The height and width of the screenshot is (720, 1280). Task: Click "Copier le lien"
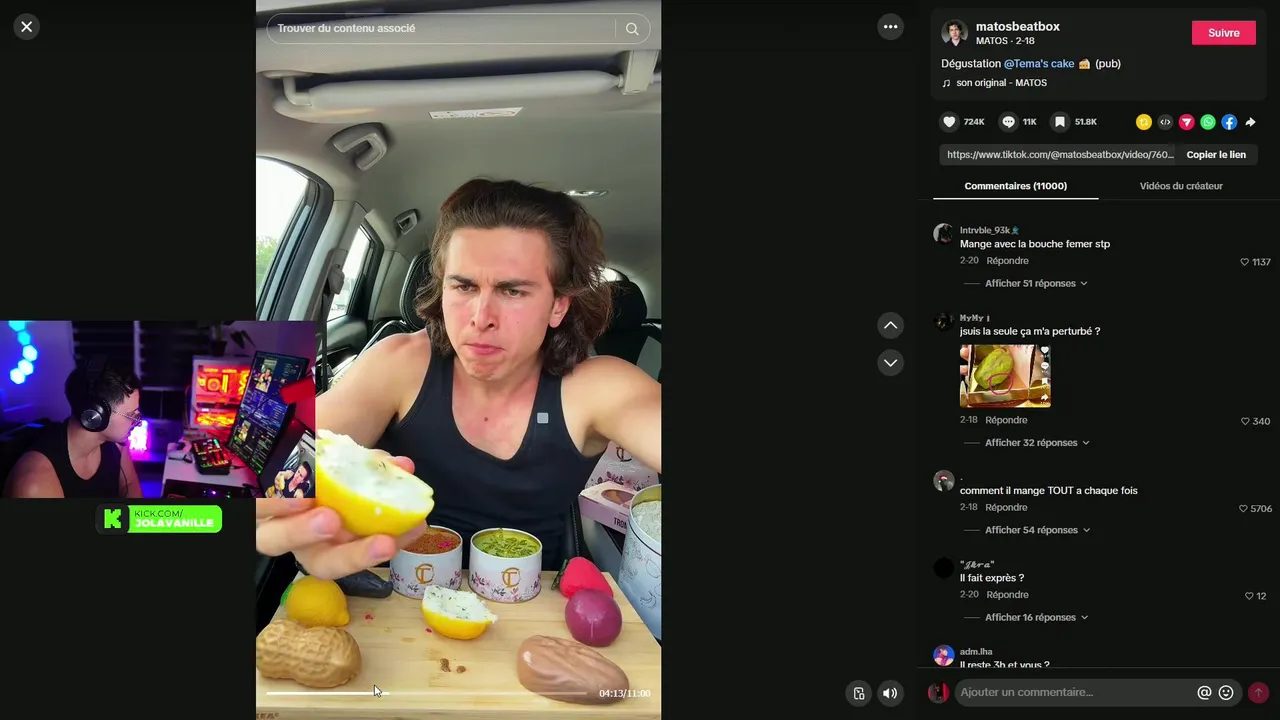pos(1216,155)
